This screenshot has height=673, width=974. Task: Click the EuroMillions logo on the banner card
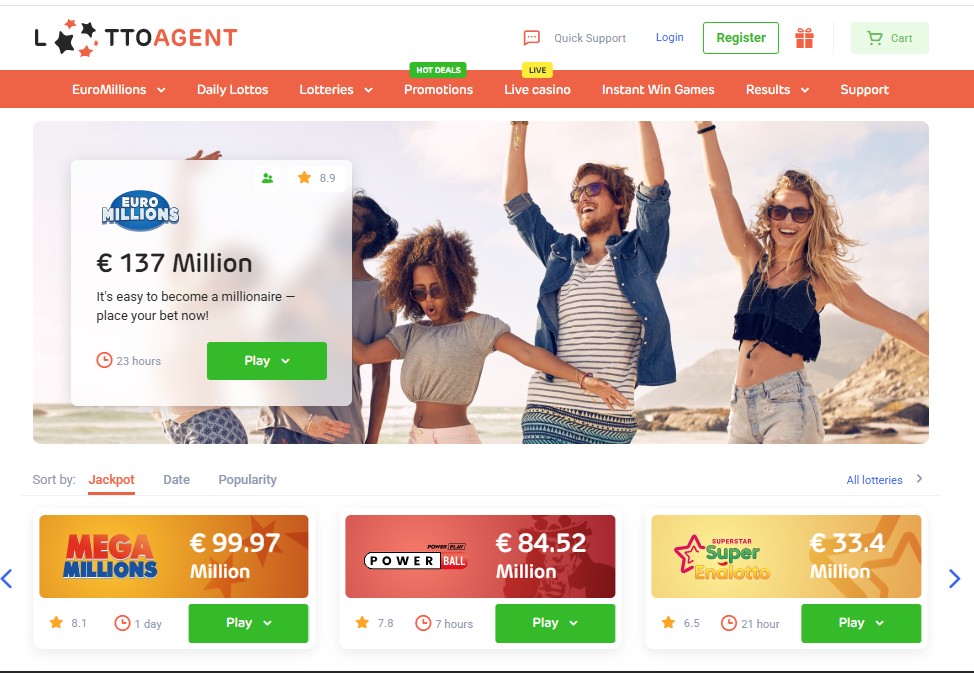coord(140,211)
